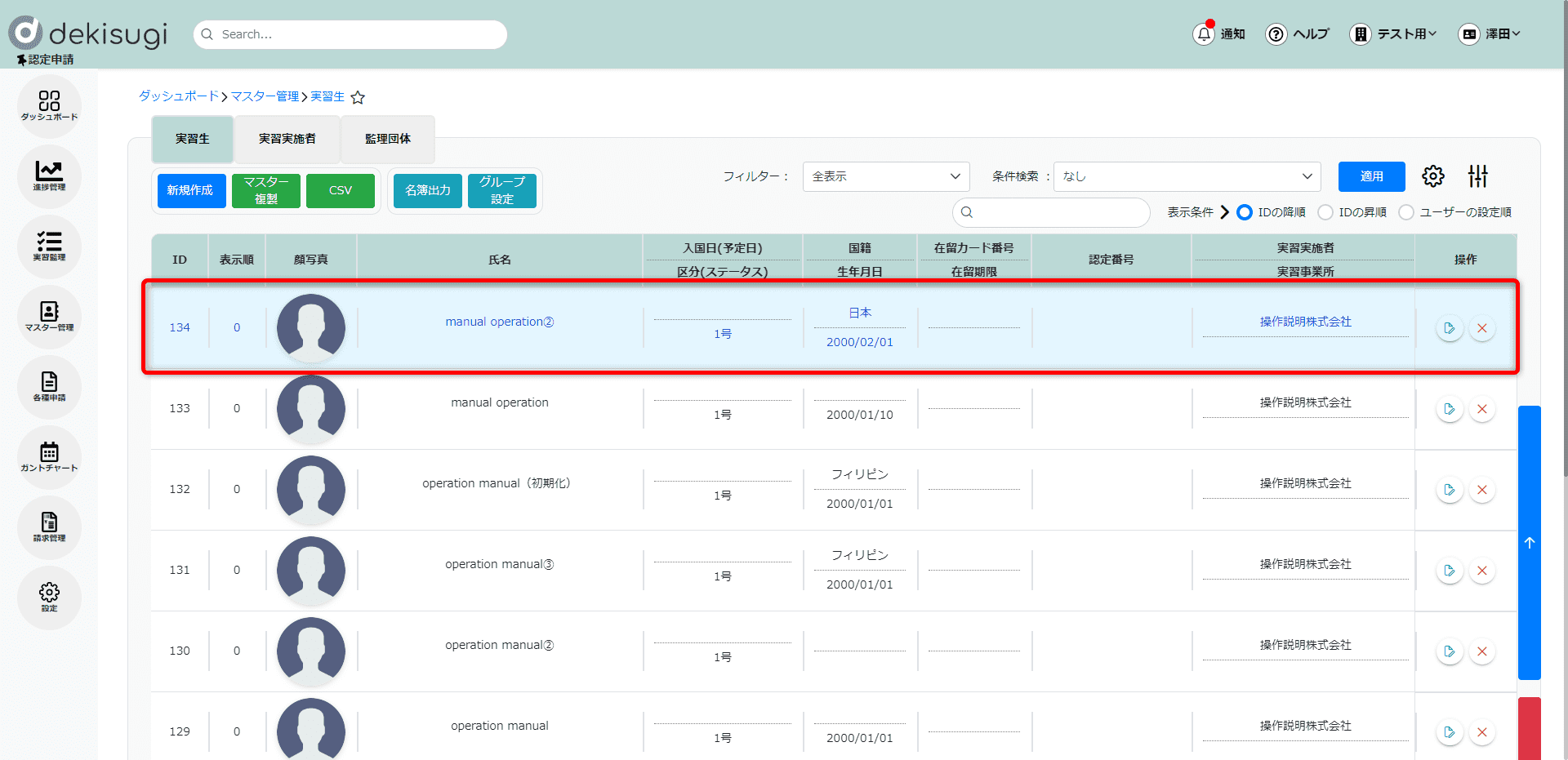Click the edit icon for ID 132
The height and width of the screenshot is (760, 1568).
point(1449,490)
